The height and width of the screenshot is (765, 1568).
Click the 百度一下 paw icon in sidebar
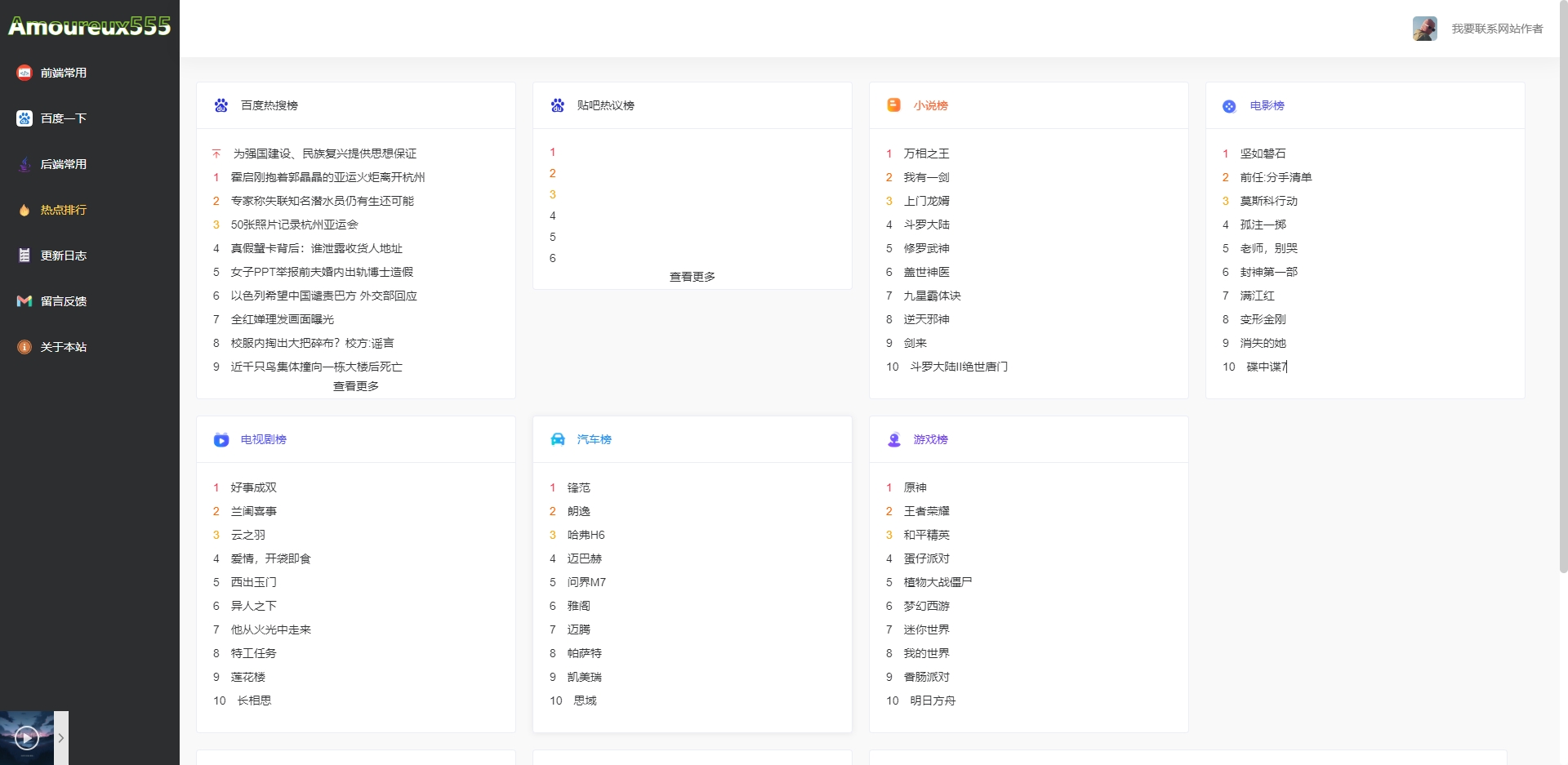pos(24,118)
